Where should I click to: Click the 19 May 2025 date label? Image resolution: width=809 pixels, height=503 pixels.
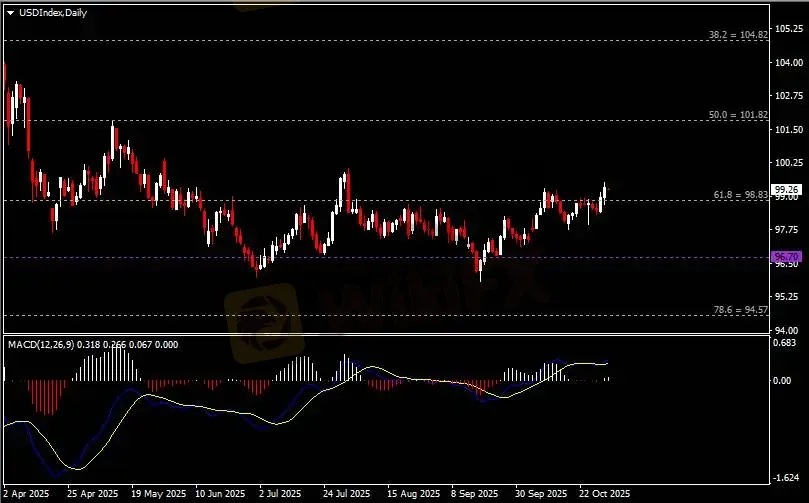[x=158, y=493]
